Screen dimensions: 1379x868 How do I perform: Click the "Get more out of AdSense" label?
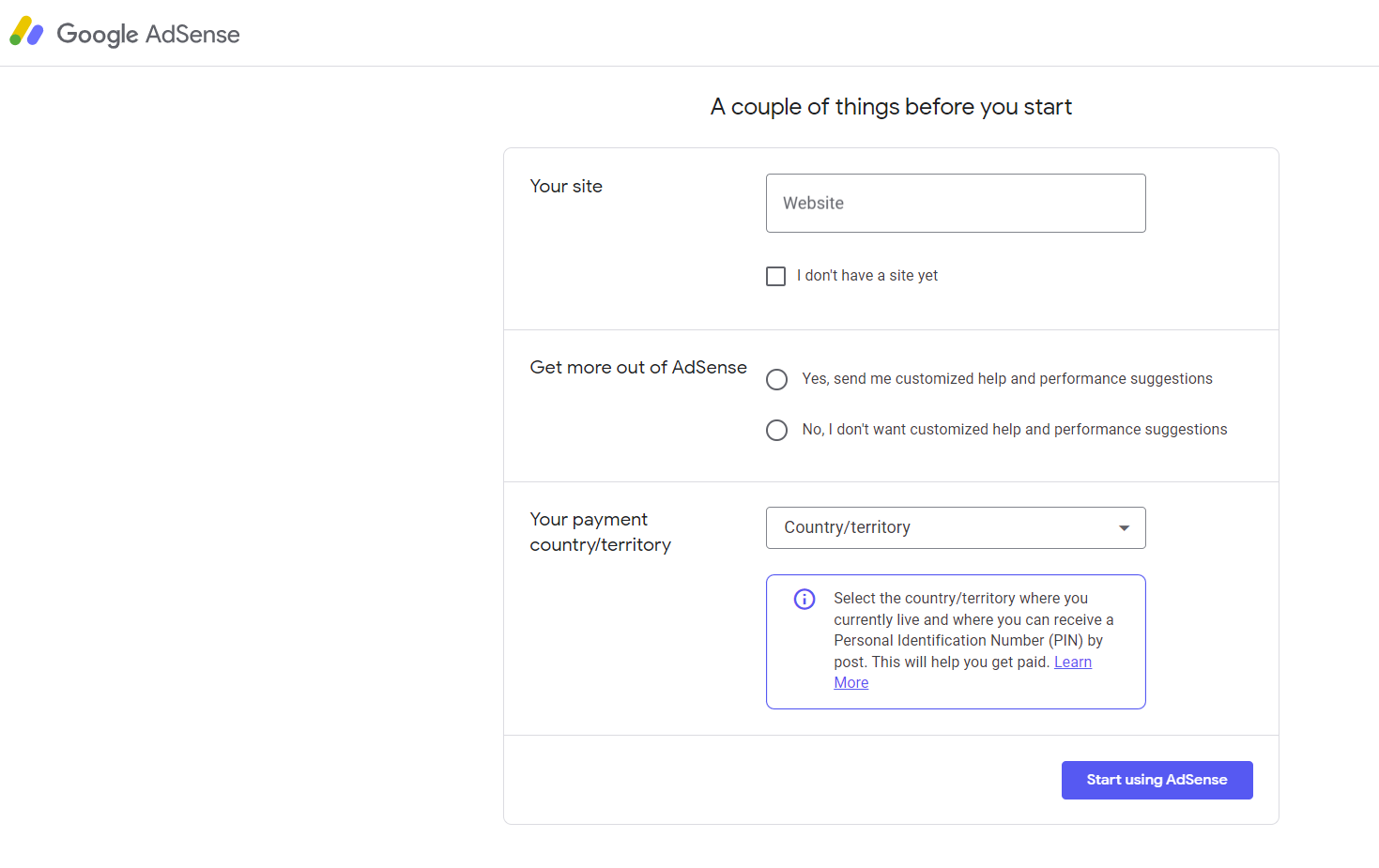click(x=638, y=367)
